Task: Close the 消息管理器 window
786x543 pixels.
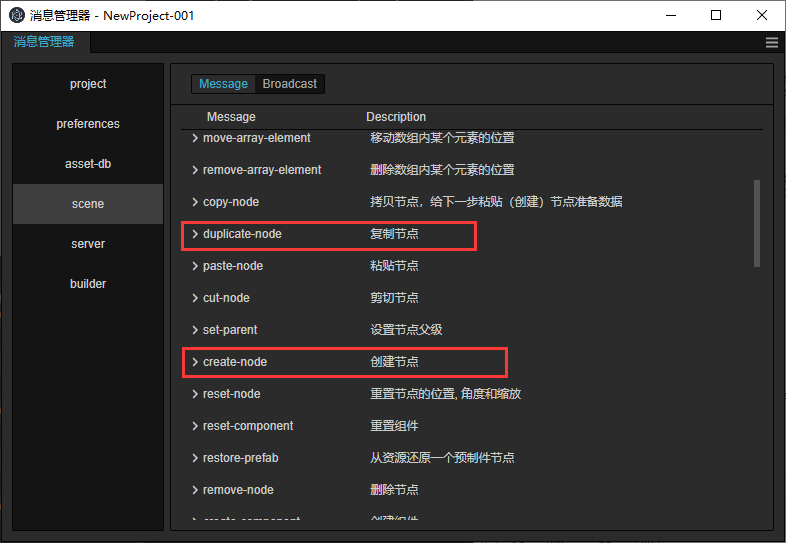Action: [x=761, y=16]
